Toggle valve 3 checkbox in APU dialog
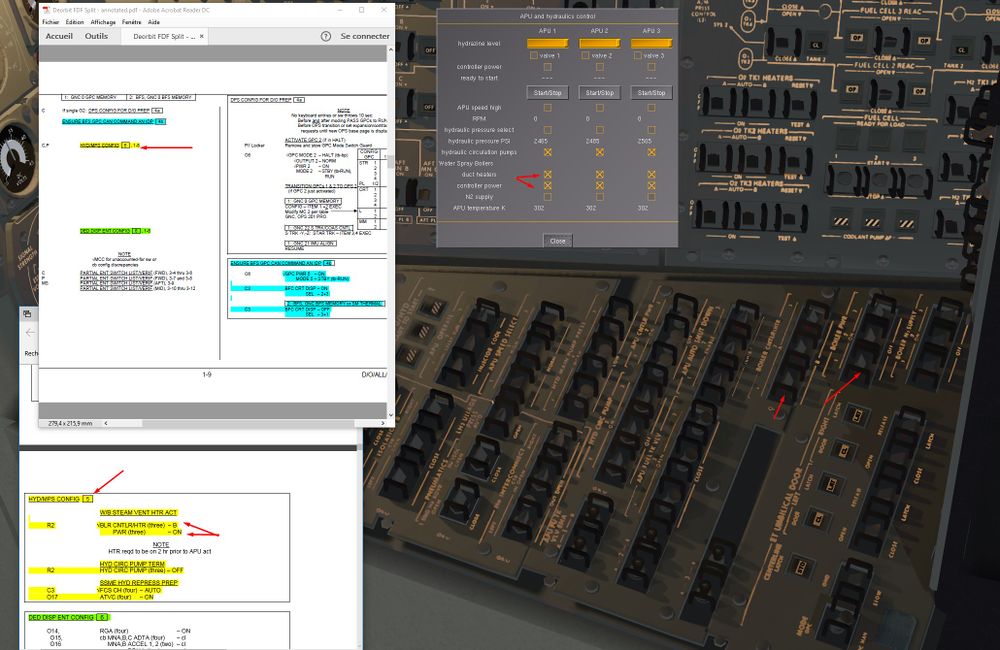The width and height of the screenshot is (1000, 650). click(x=637, y=55)
